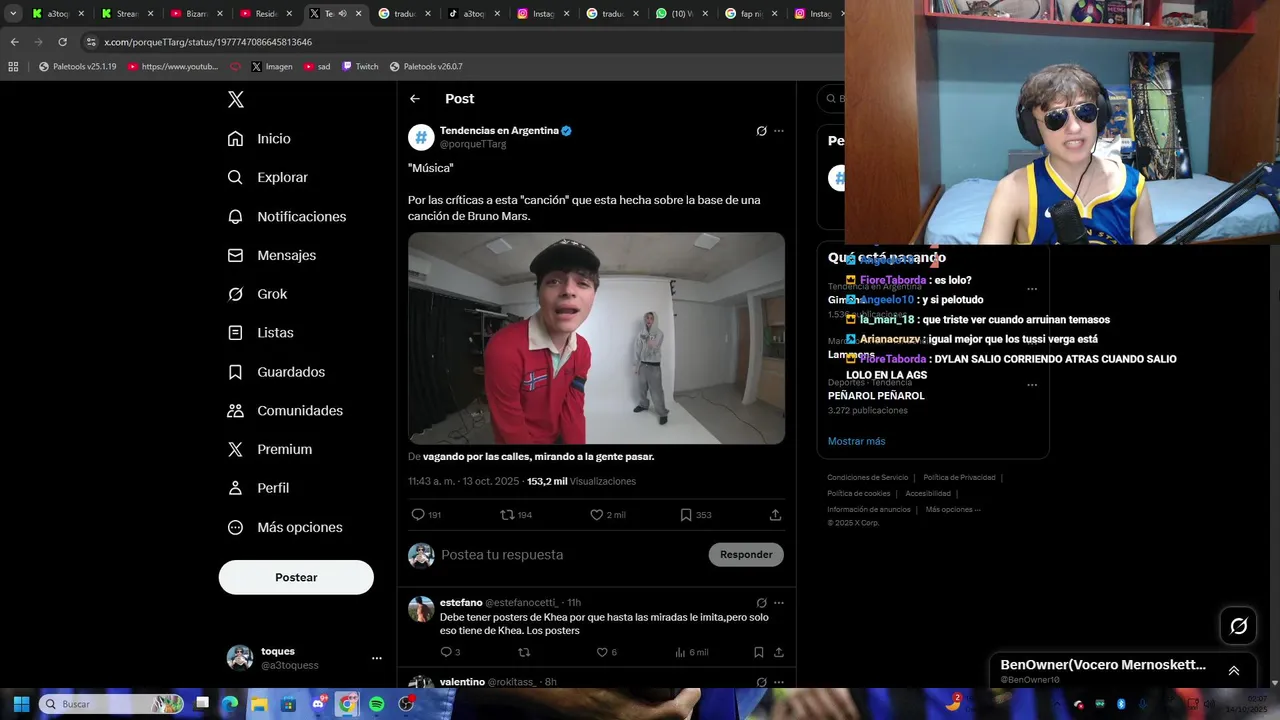Bookmark the post with 353 saves

click(x=686, y=515)
